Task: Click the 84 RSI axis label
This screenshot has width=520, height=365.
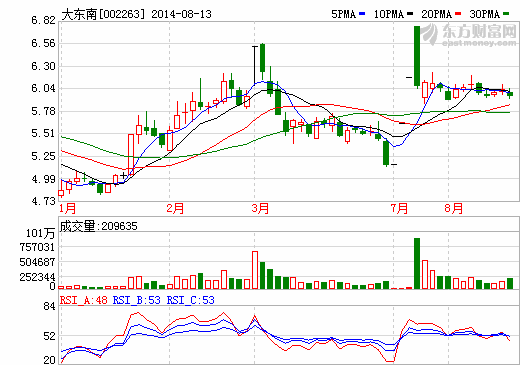Action: [49, 306]
